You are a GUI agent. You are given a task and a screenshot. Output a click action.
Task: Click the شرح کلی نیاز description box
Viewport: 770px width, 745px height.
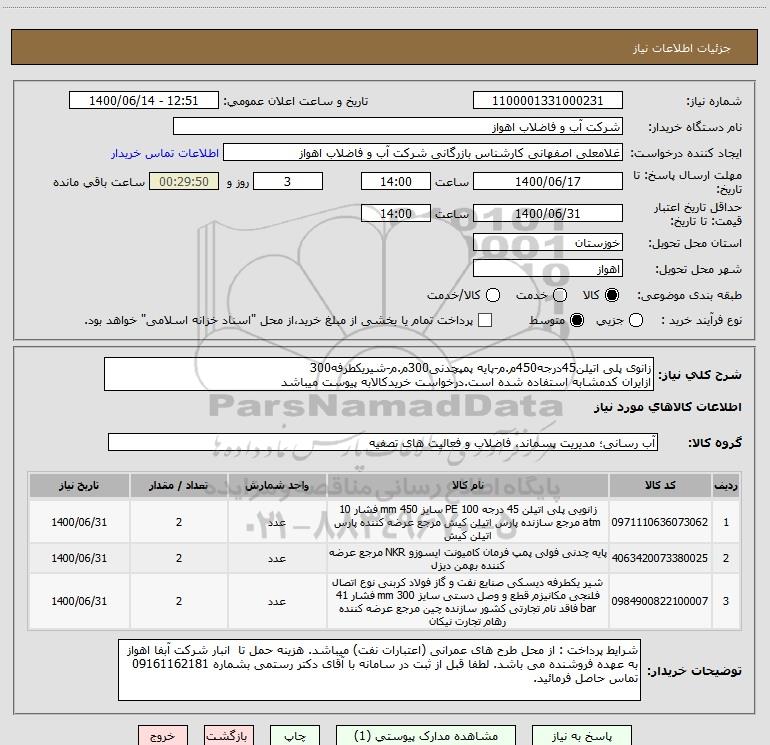coord(379,374)
